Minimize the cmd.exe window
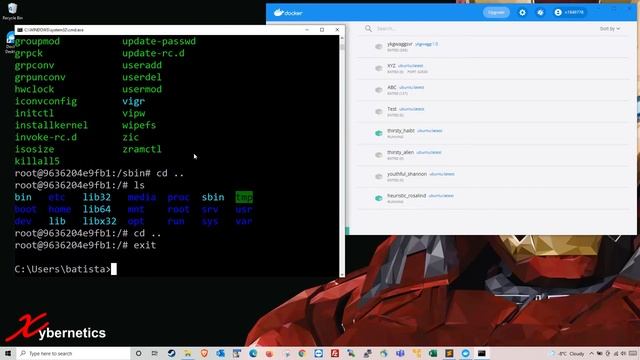 coord(307,30)
